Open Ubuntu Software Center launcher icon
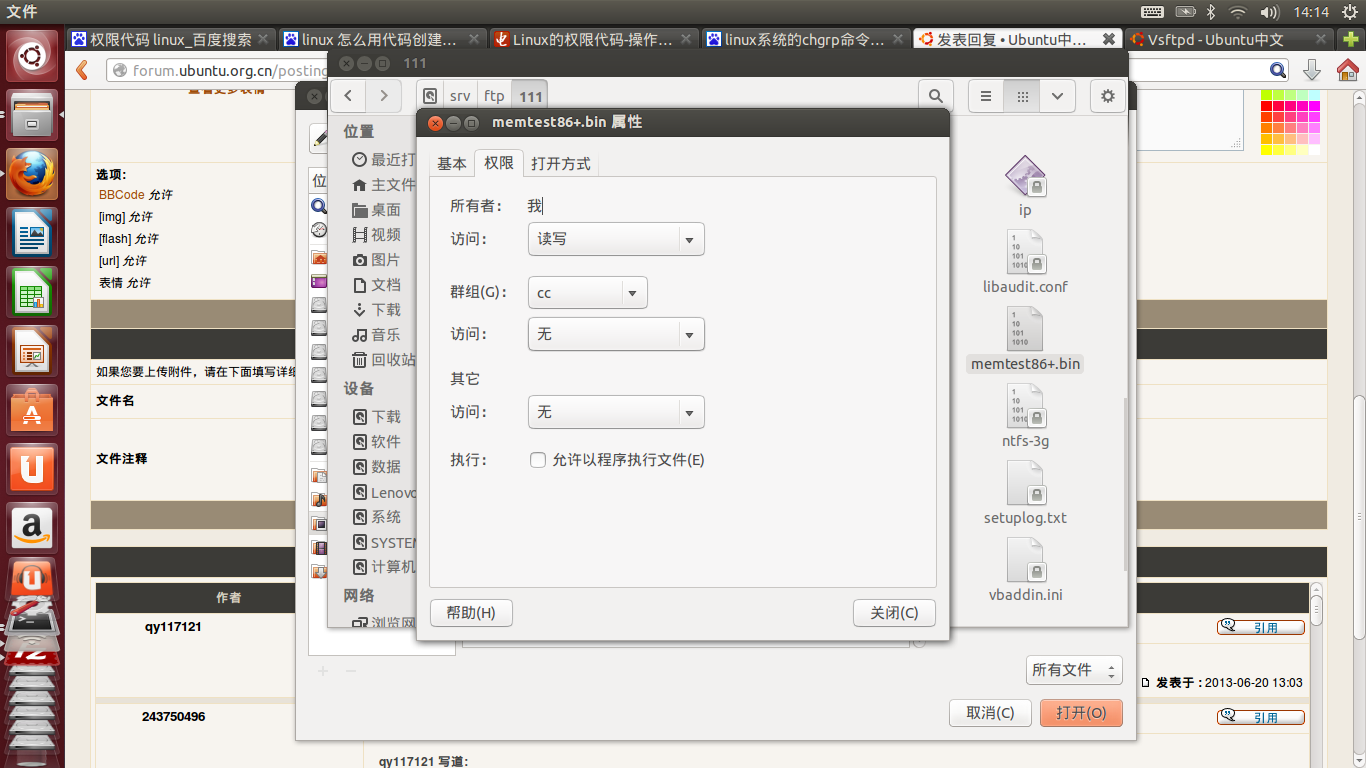Viewport: 1366px width, 768px height. (x=33, y=411)
